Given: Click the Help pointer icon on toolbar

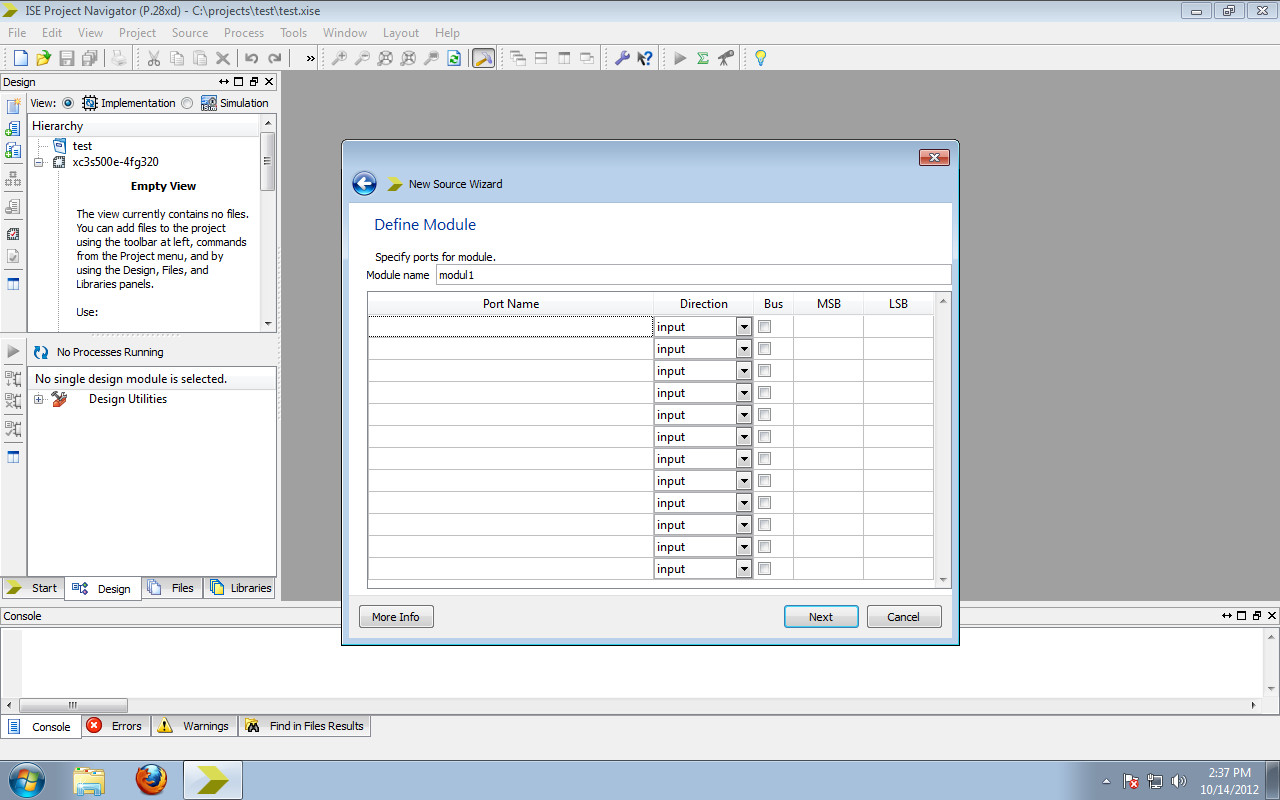Looking at the screenshot, I should (x=645, y=58).
